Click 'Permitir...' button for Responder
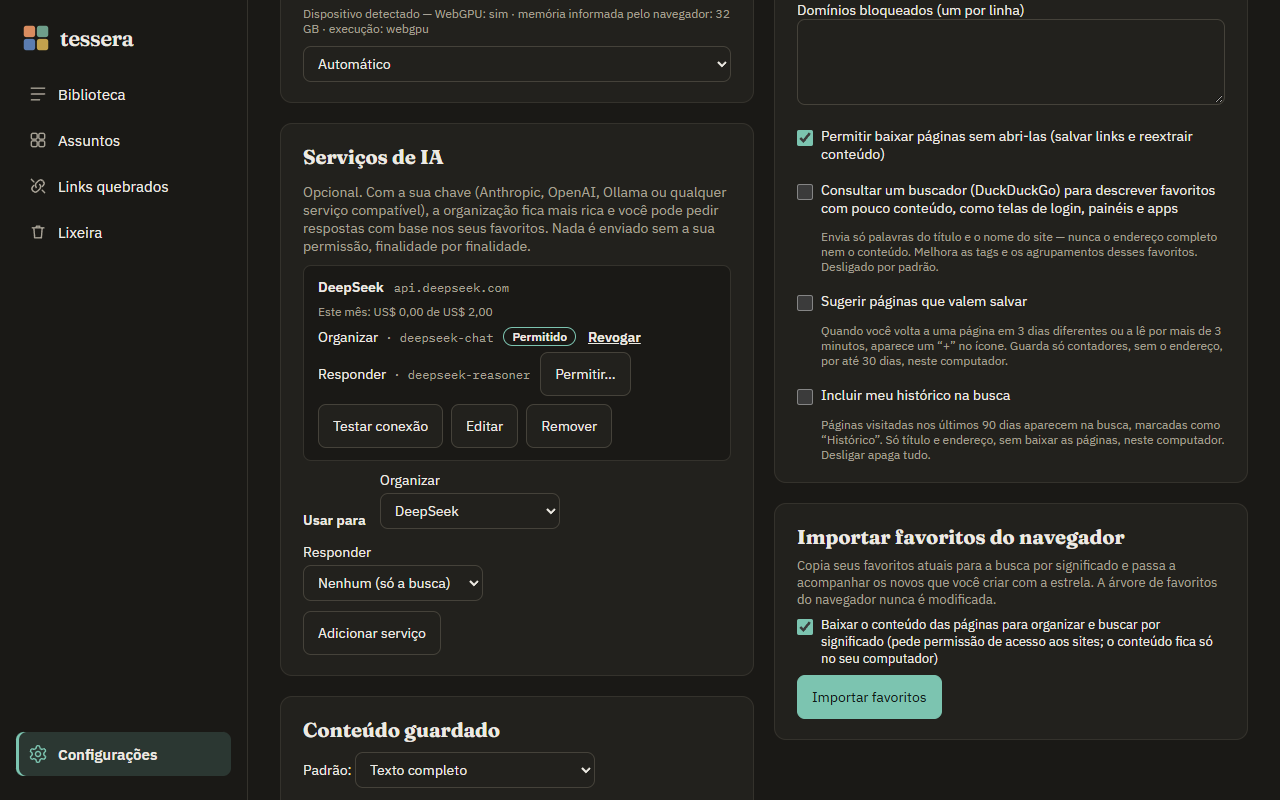1280x800 pixels. (585, 374)
